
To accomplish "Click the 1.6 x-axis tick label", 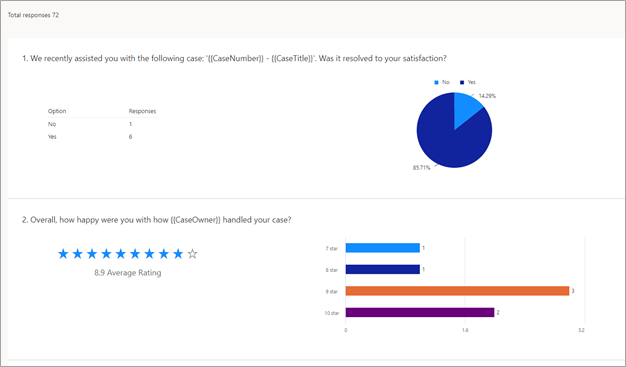I will point(465,330).
